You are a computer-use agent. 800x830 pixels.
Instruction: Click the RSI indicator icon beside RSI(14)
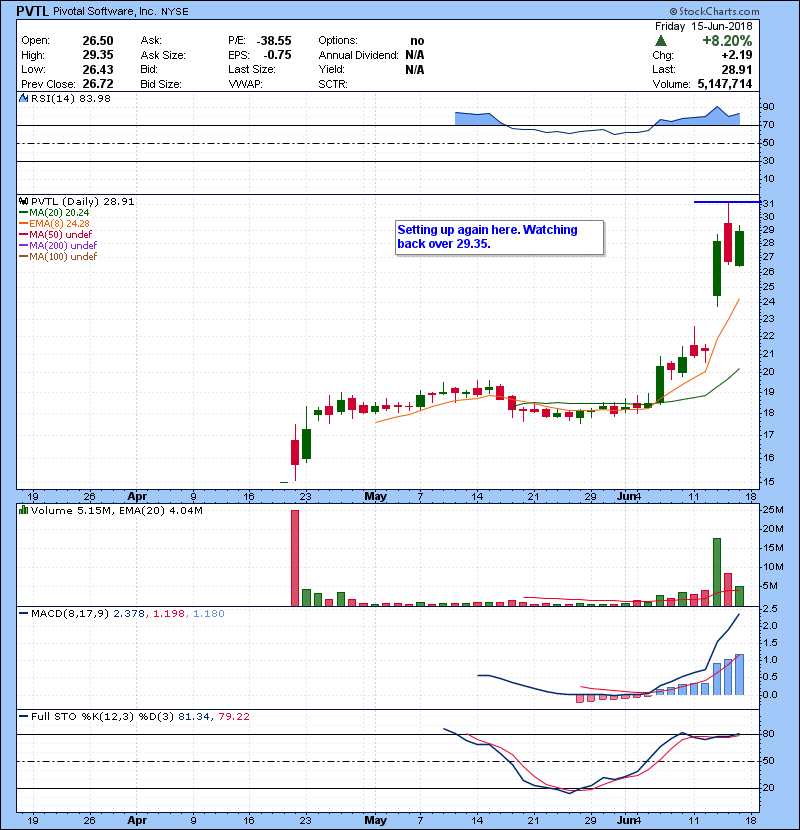coord(23,98)
